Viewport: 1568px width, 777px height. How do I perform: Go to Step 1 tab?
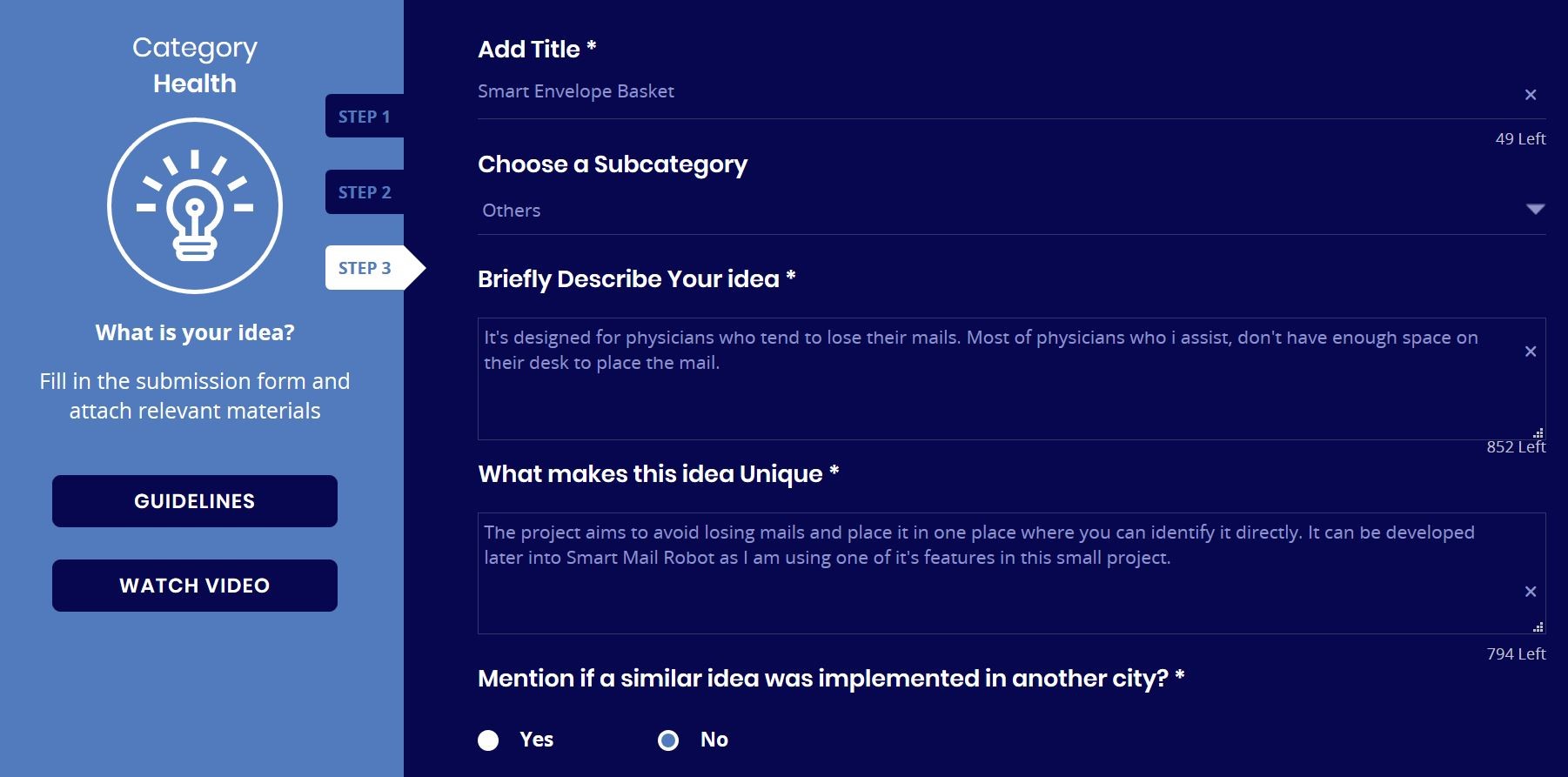pyautogui.click(x=365, y=117)
